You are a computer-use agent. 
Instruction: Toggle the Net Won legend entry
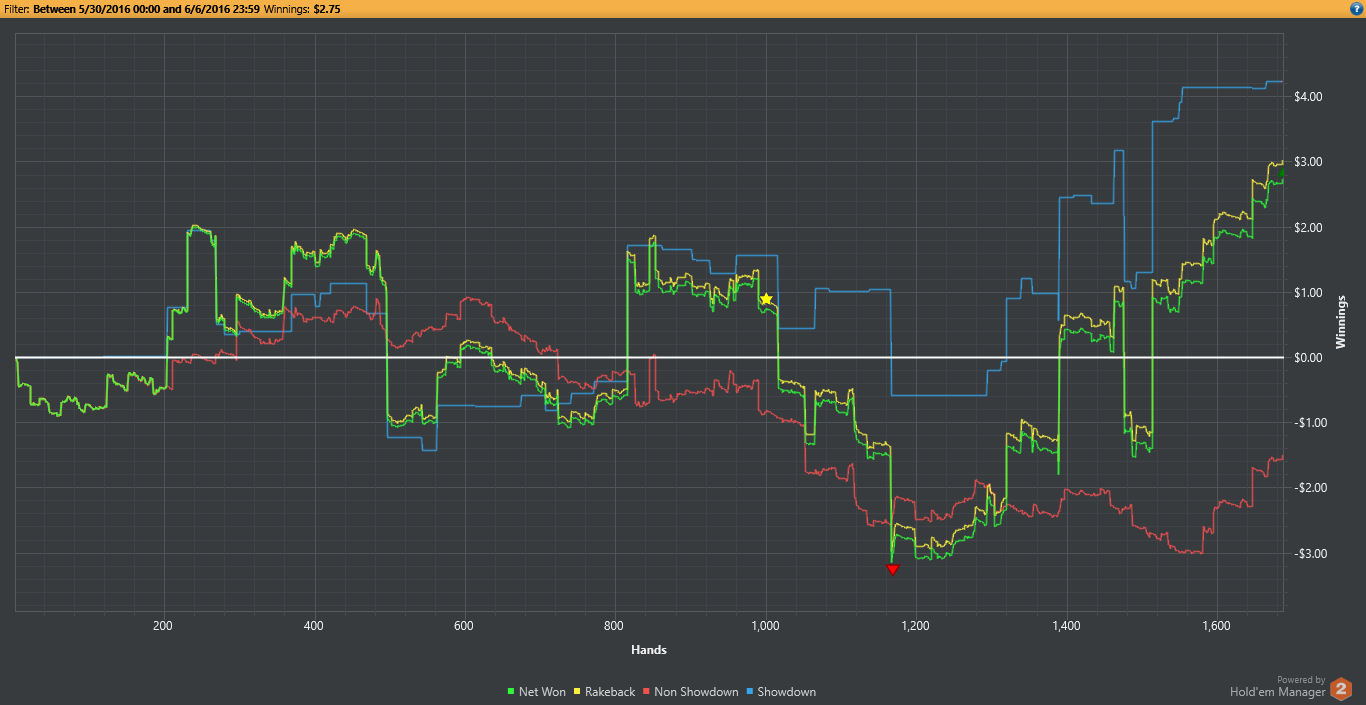pyautogui.click(x=535, y=691)
